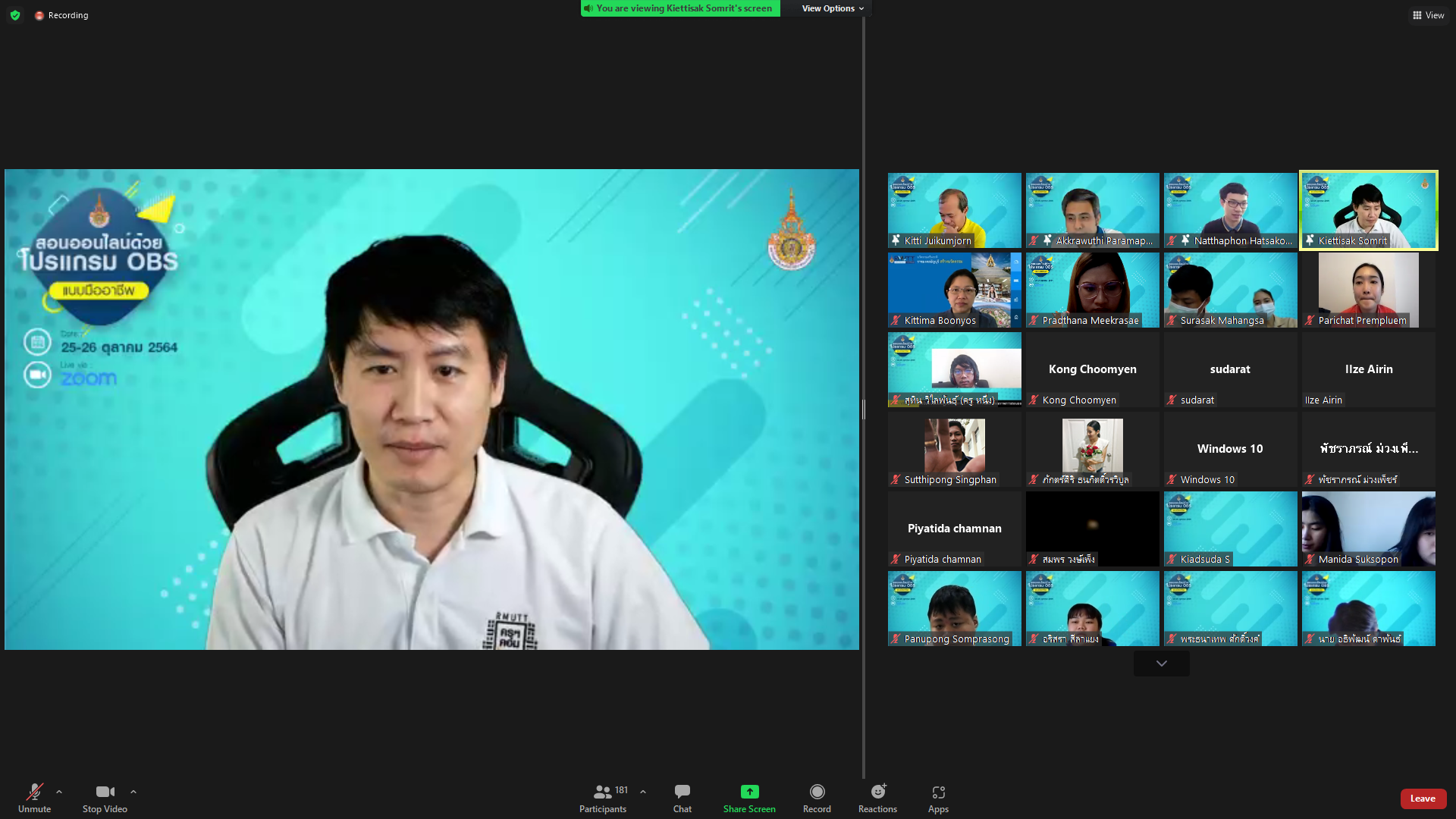
Task: Click the muted mic icon on Surasak Mahangsa's label
Action: [x=1172, y=320]
